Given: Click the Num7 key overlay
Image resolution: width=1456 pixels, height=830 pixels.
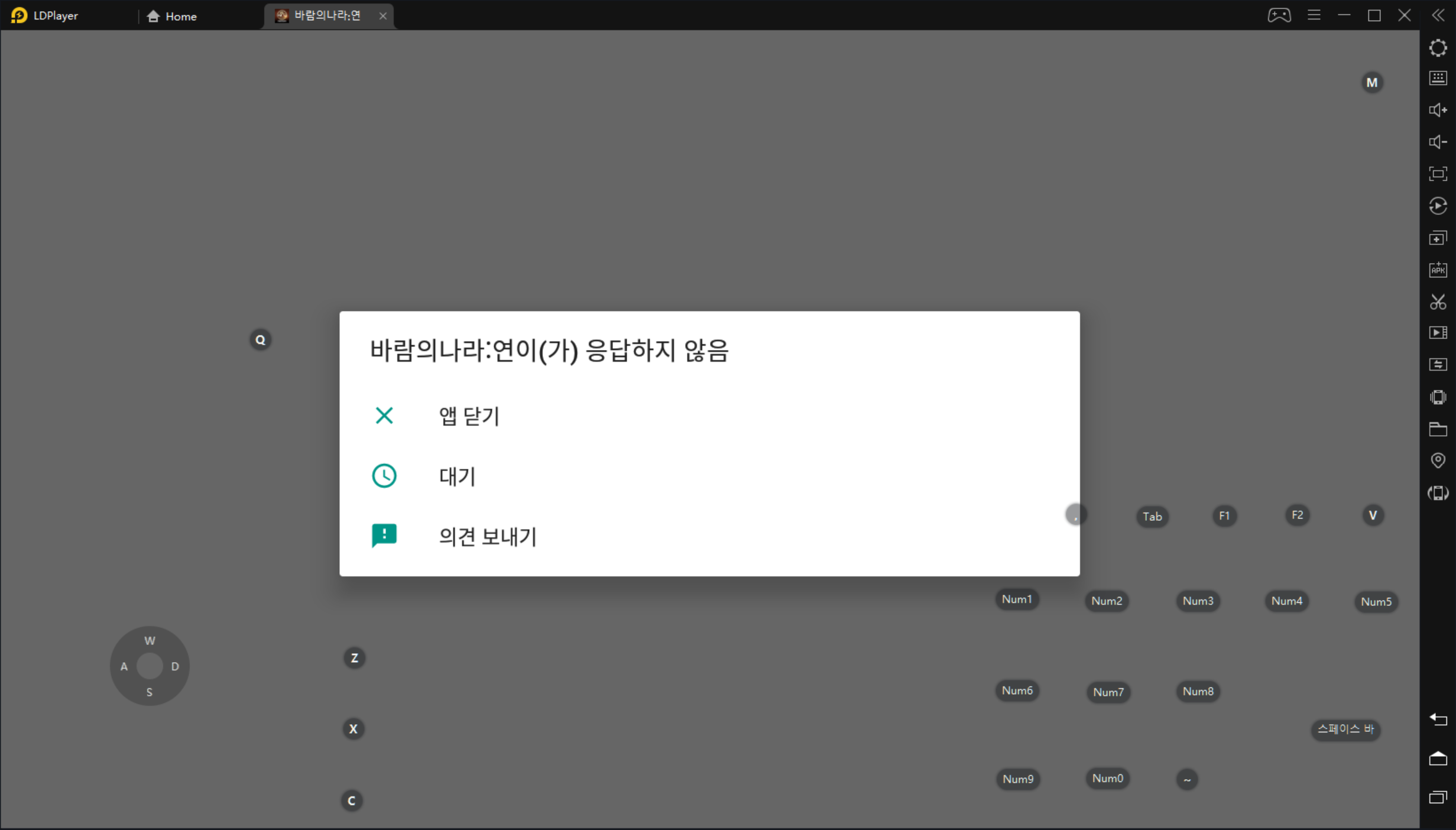Looking at the screenshot, I should click(1108, 692).
